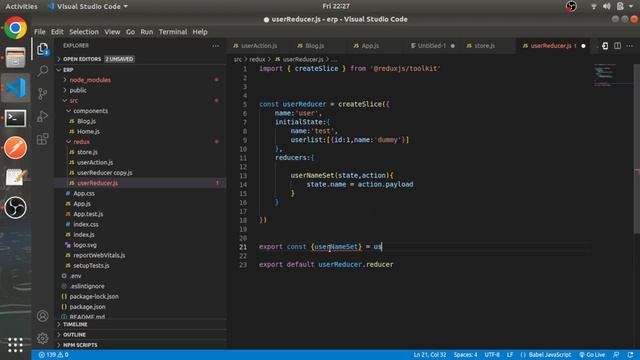Open Visual Studio Code app menu in top bar

tap(88, 7)
